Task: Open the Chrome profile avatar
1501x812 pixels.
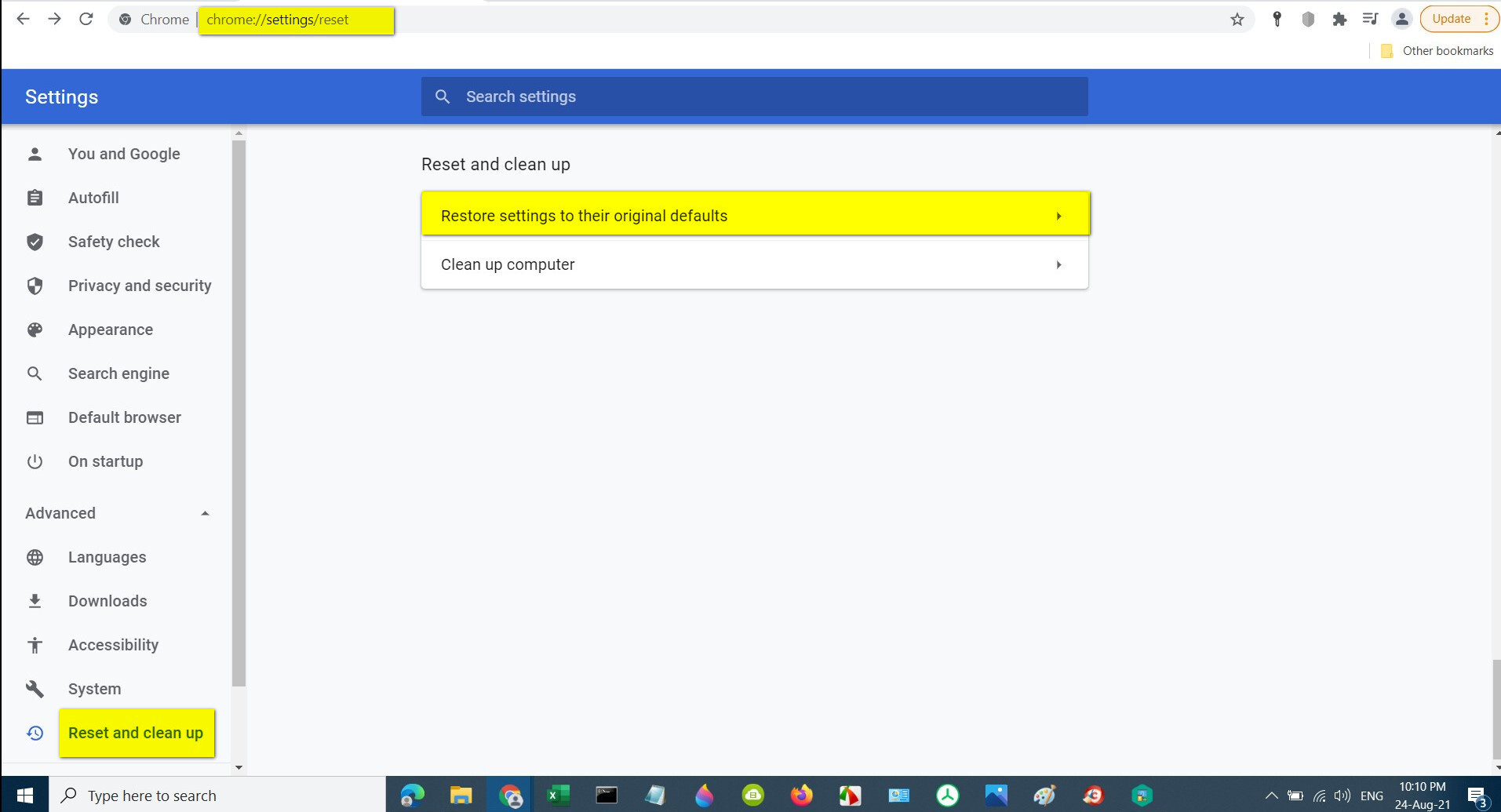Action: [1401, 19]
